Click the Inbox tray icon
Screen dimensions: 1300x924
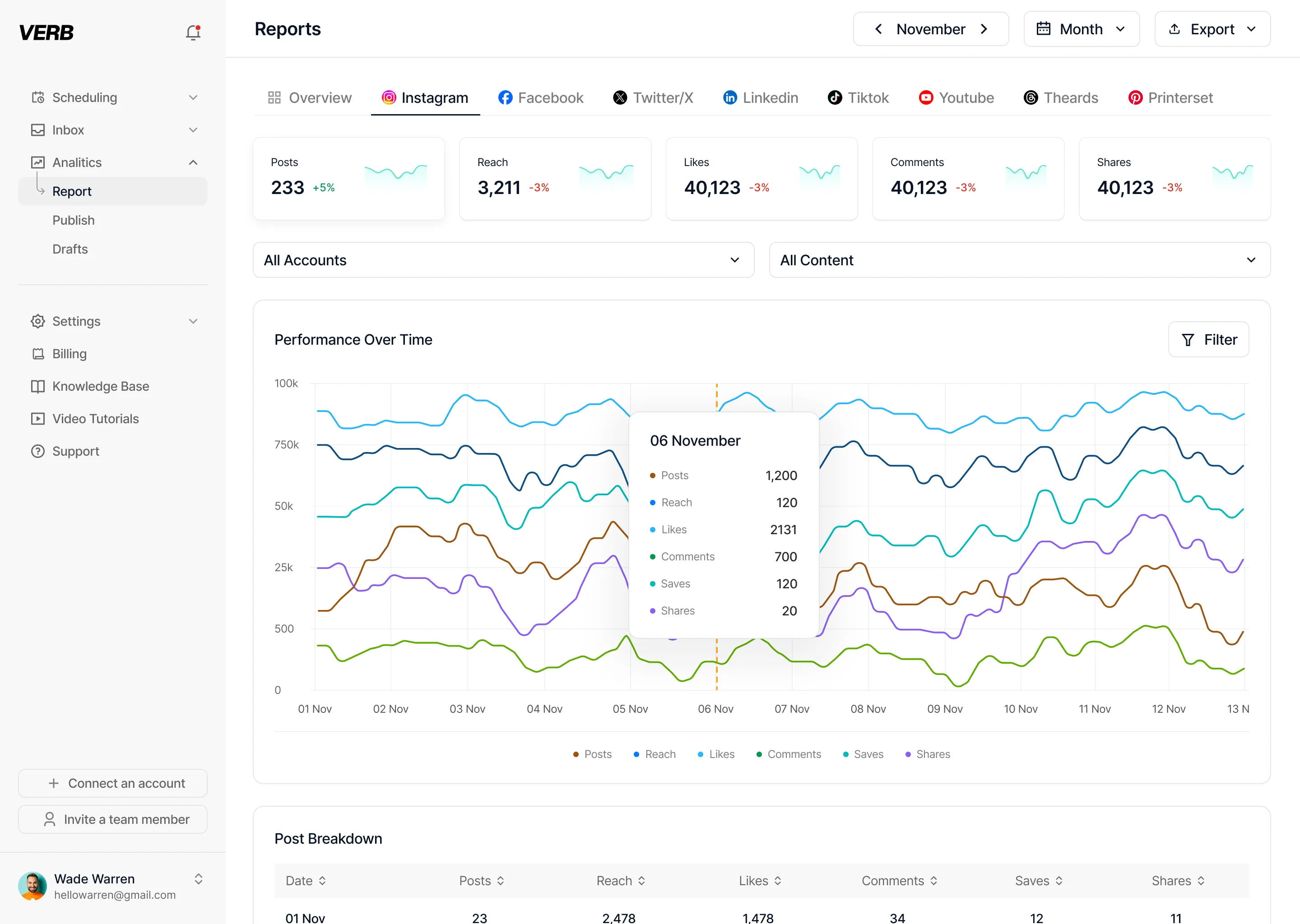tap(37, 130)
